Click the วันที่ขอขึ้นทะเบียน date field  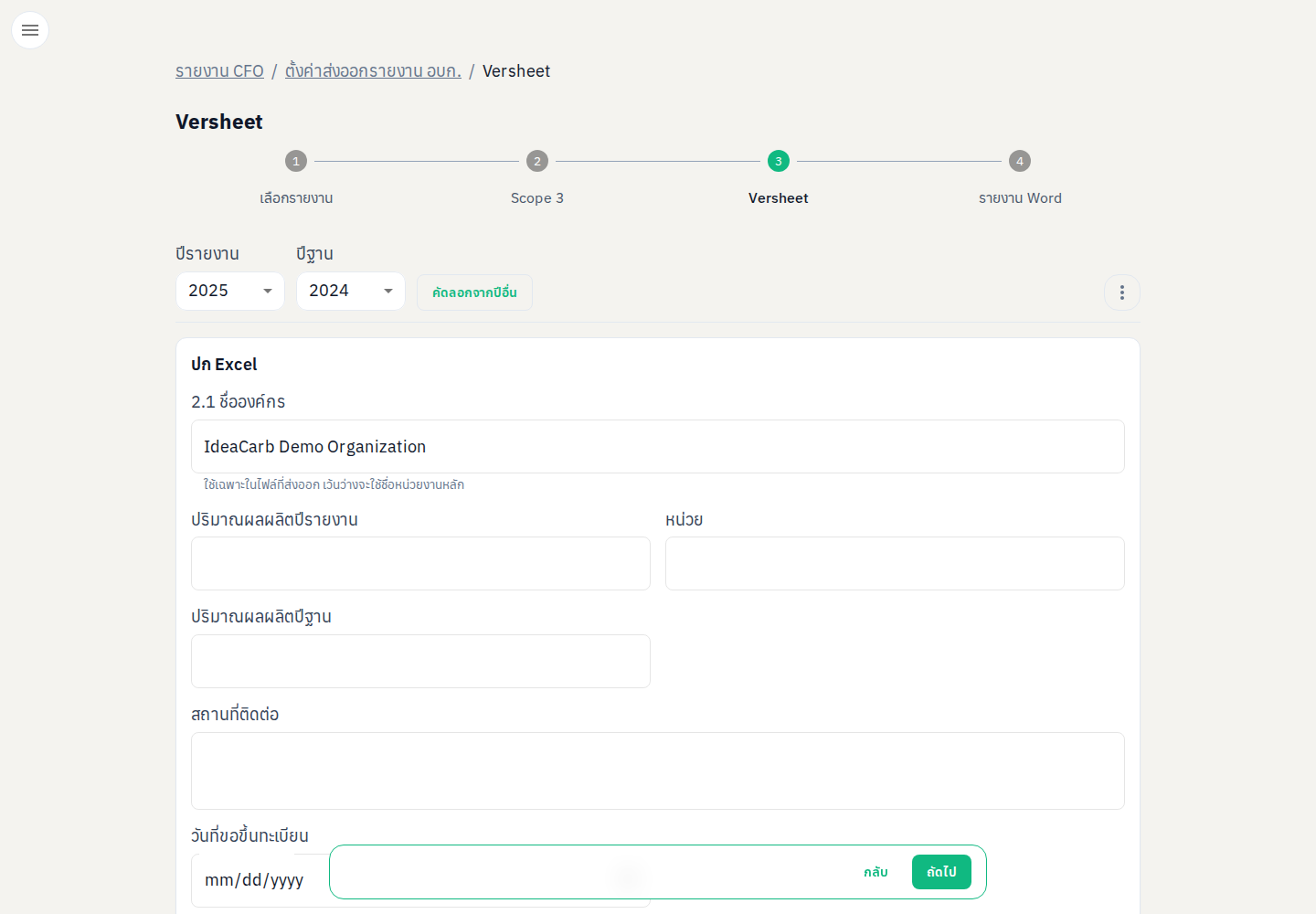pos(259,880)
